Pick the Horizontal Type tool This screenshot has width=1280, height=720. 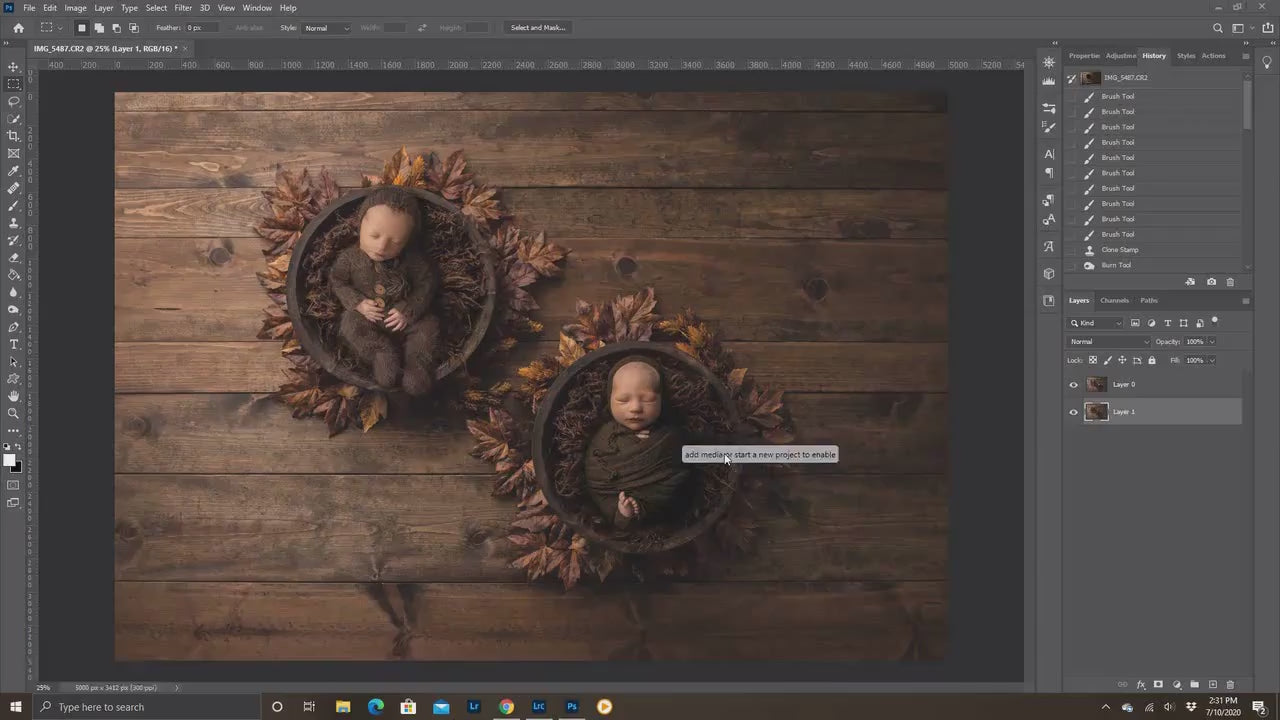tap(13, 342)
